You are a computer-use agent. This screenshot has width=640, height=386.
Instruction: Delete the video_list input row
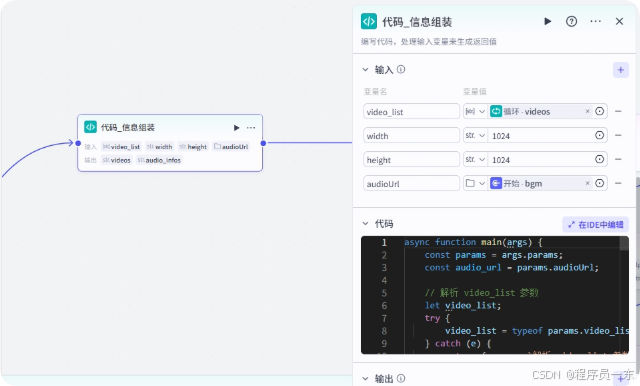[618, 111]
